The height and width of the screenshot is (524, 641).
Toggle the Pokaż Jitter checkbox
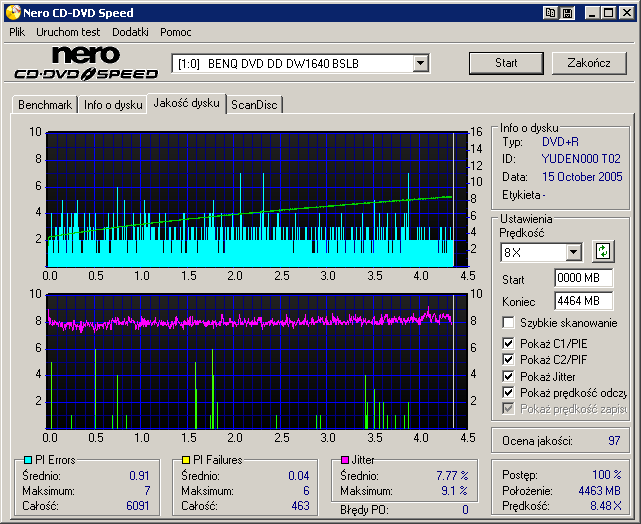point(508,376)
